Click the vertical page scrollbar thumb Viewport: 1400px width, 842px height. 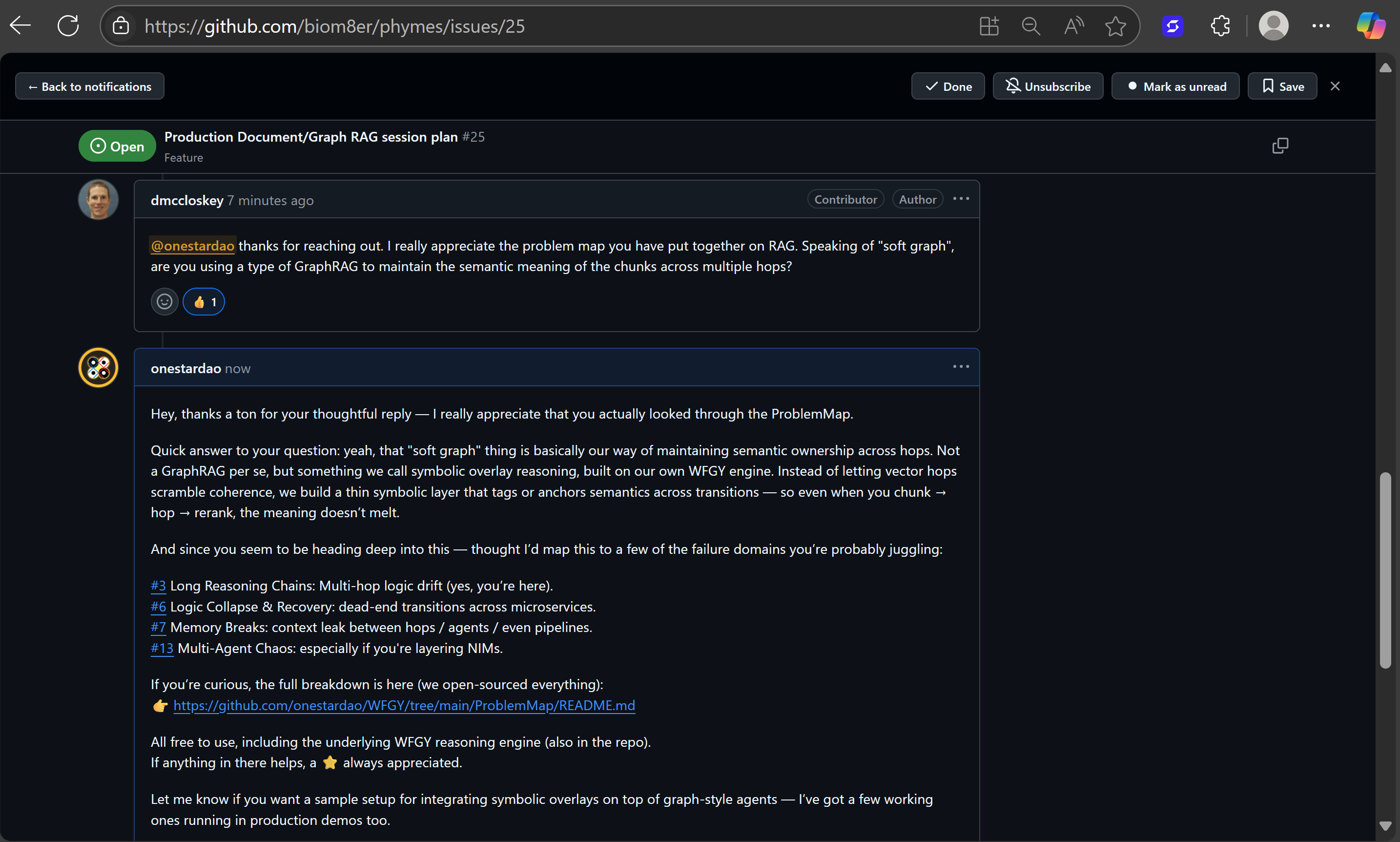(x=1385, y=569)
